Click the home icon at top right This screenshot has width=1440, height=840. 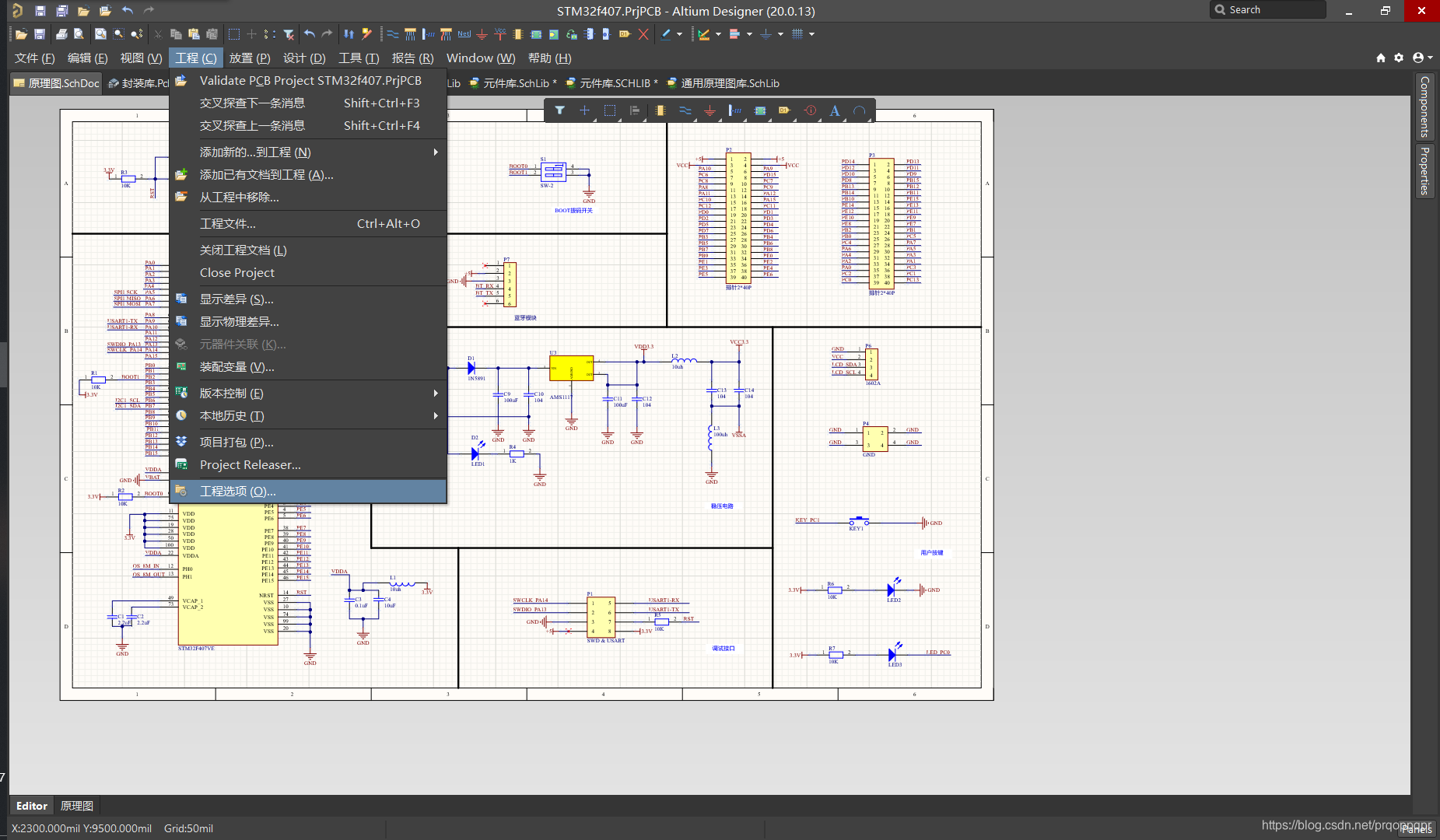click(x=1381, y=58)
